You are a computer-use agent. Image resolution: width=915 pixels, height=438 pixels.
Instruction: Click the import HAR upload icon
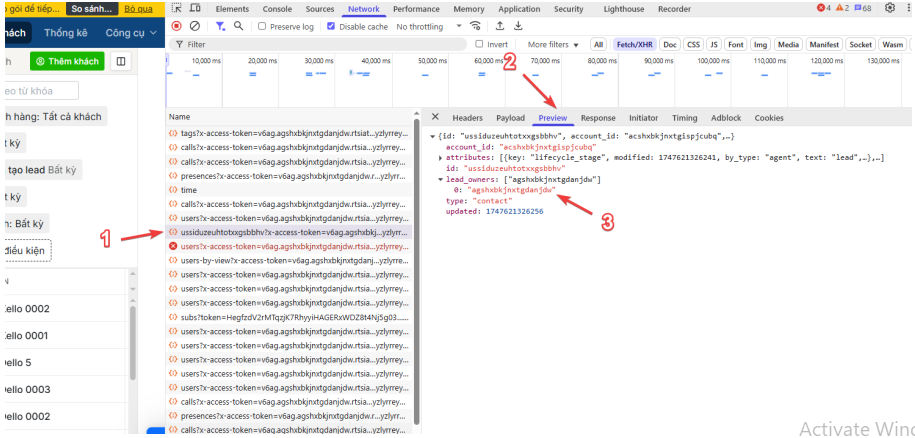(500, 26)
